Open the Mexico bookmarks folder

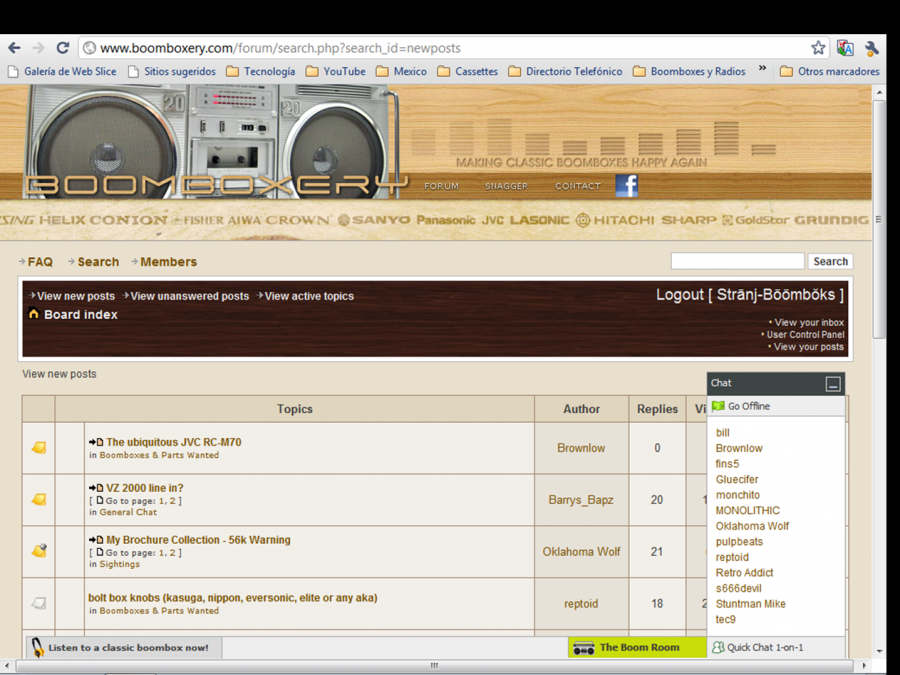[401, 71]
